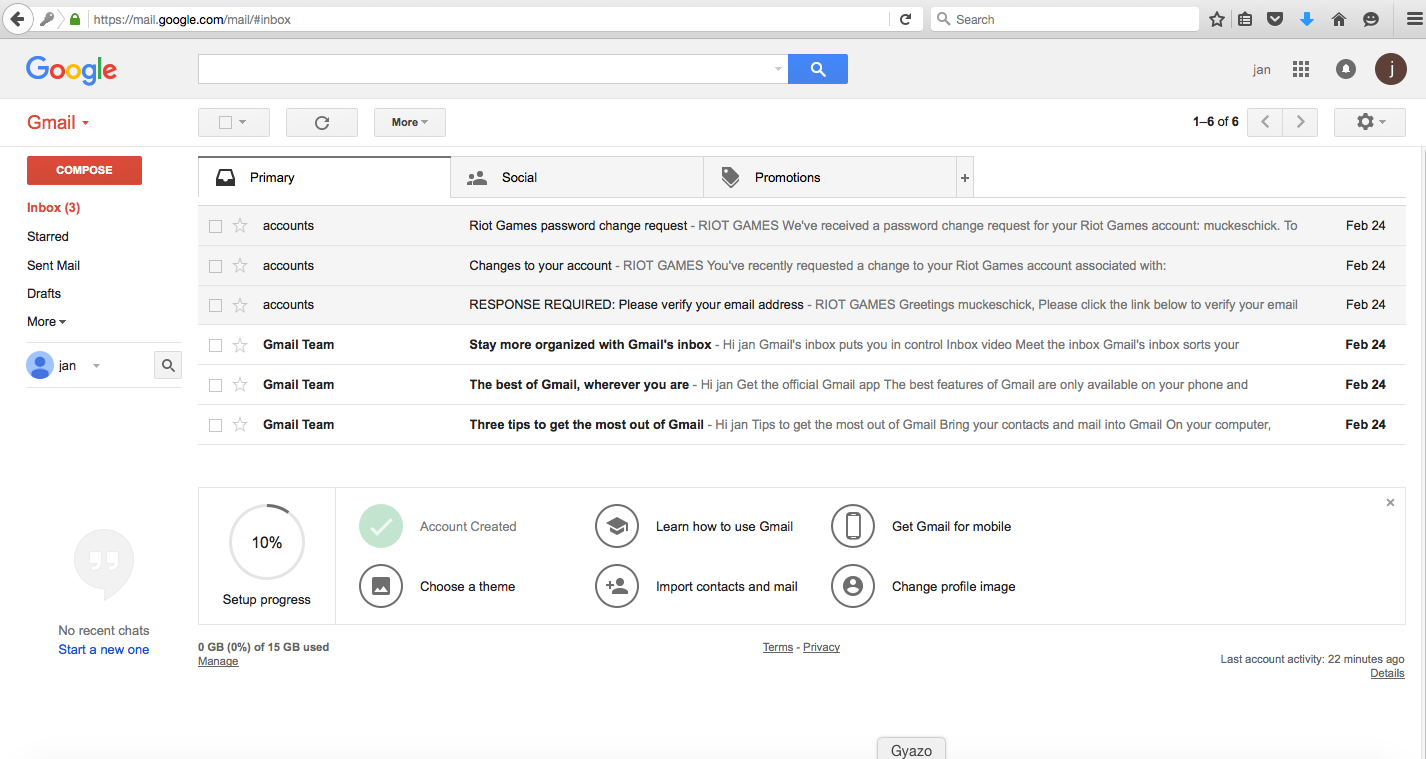Open the Google apps grid
The image size is (1426, 759).
tap(1301, 69)
